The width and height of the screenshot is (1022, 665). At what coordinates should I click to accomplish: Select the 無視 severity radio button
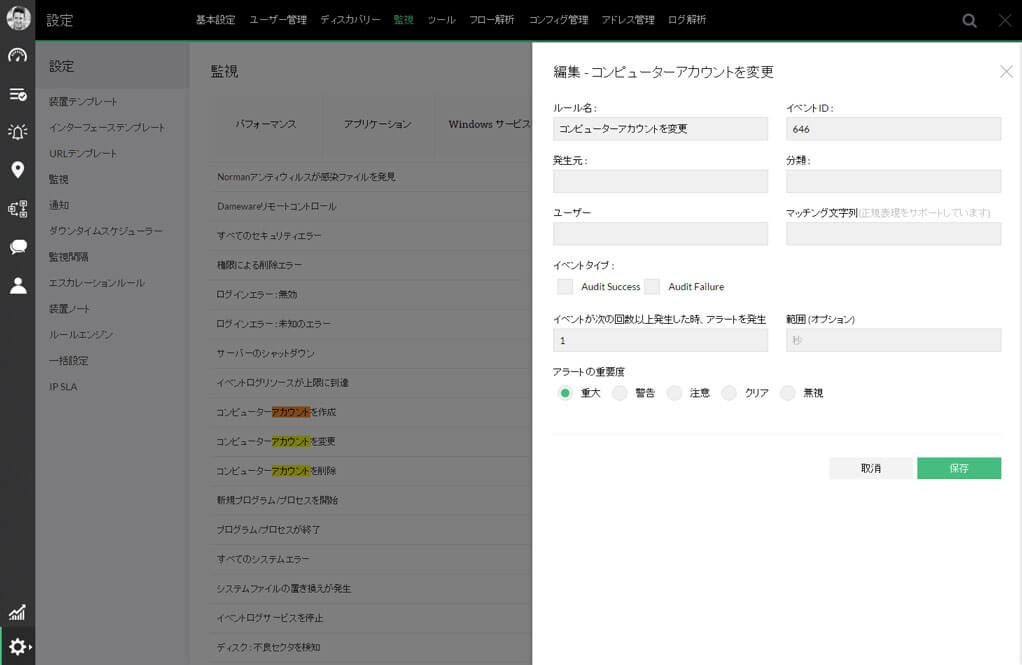pos(788,393)
